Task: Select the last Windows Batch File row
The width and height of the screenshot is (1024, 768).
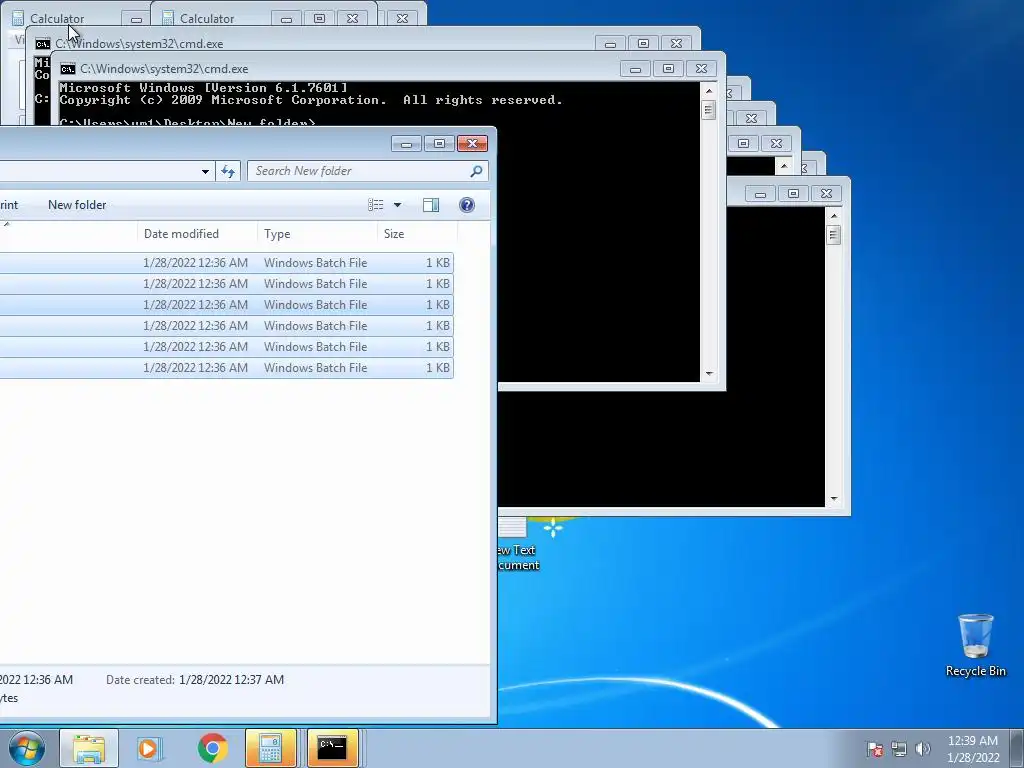Action: (x=227, y=368)
